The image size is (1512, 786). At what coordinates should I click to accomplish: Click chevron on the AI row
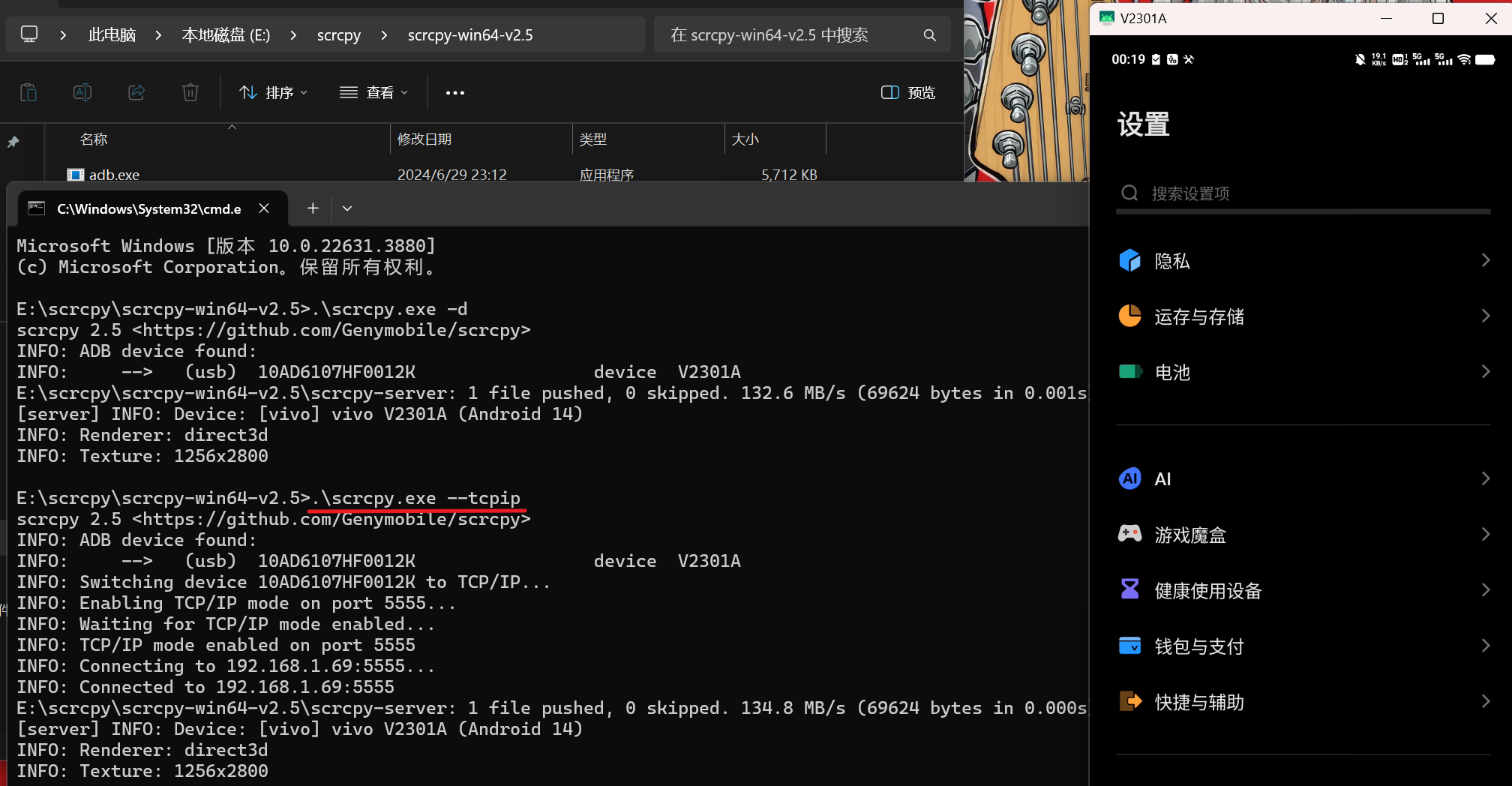[1486, 478]
